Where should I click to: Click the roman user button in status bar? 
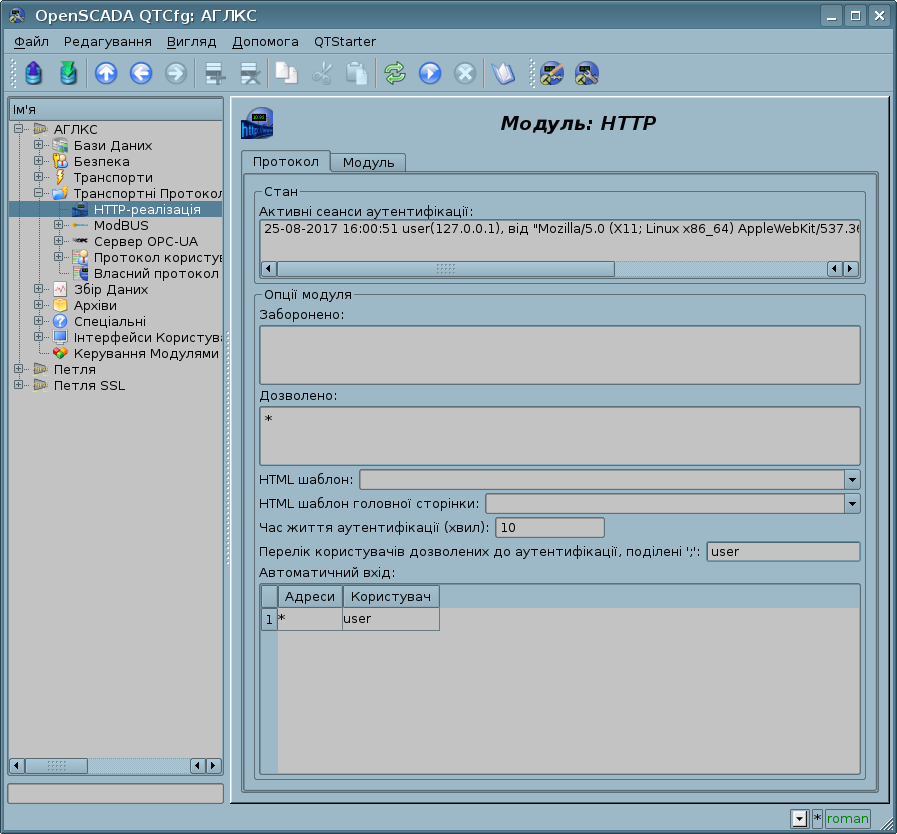pyautogui.click(x=847, y=819)
